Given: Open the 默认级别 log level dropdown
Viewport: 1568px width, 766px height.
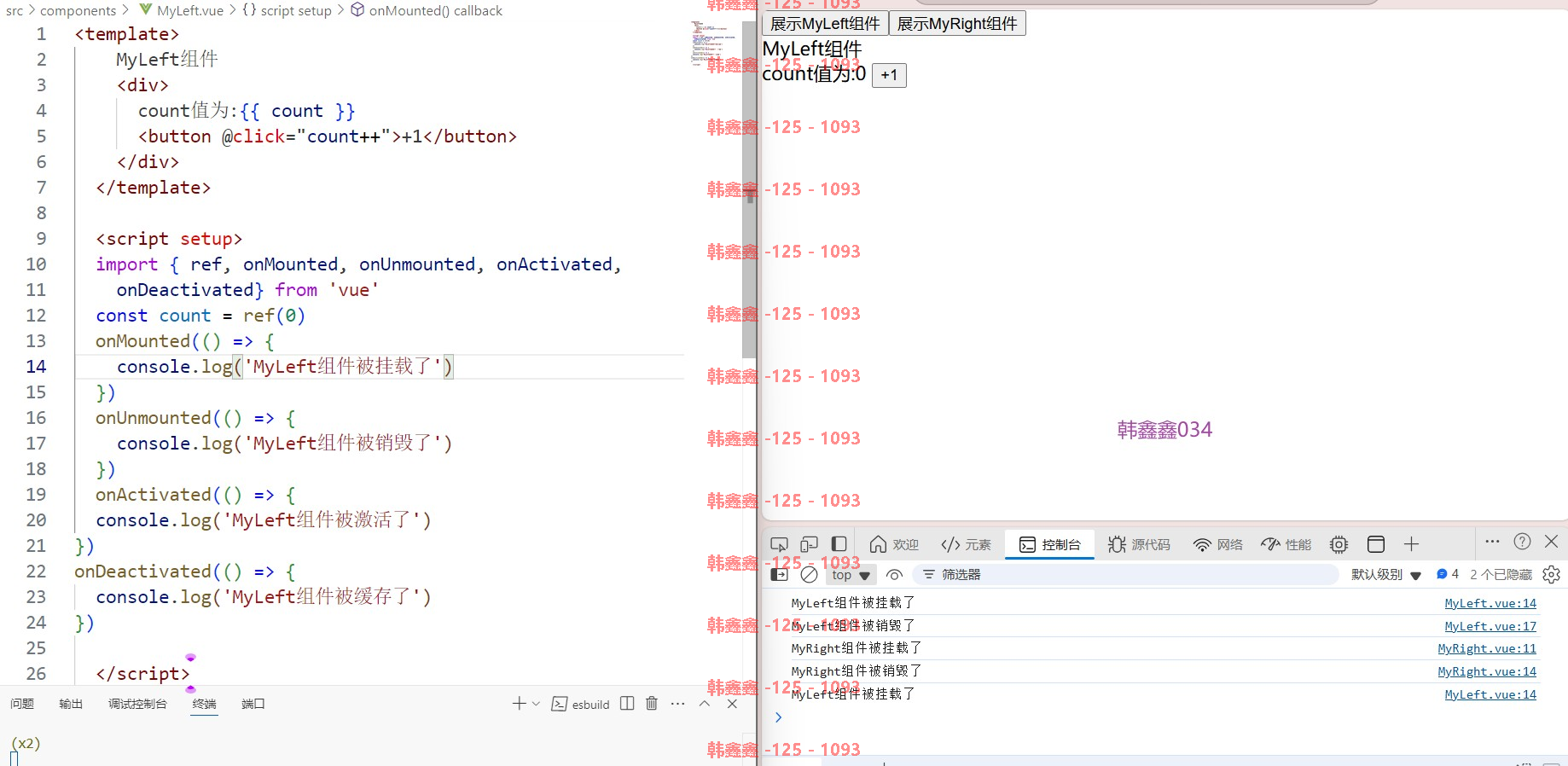Looking at the screenshot, I should pyautogui.click(x=1385, y=575).
